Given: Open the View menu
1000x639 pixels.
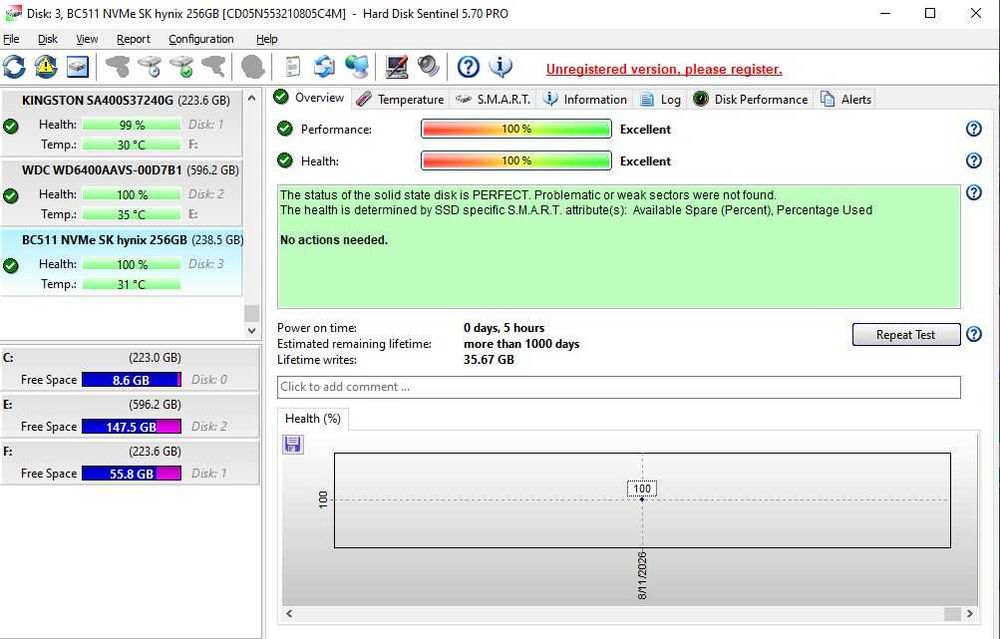Looking at the screenshot, I should point(87,39).
